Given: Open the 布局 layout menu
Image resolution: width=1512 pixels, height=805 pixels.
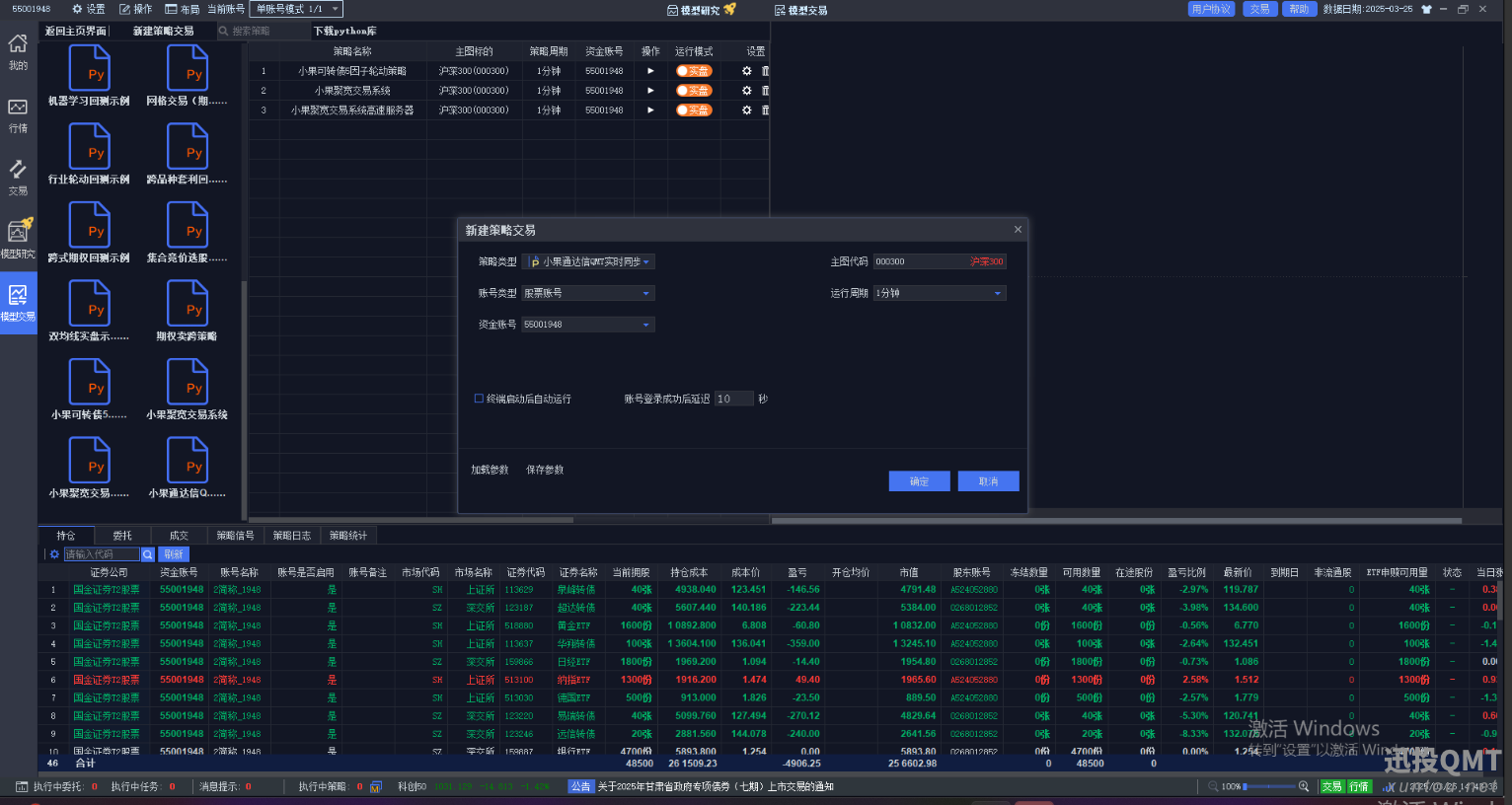Looking at the screenshot, I should 183,9.
